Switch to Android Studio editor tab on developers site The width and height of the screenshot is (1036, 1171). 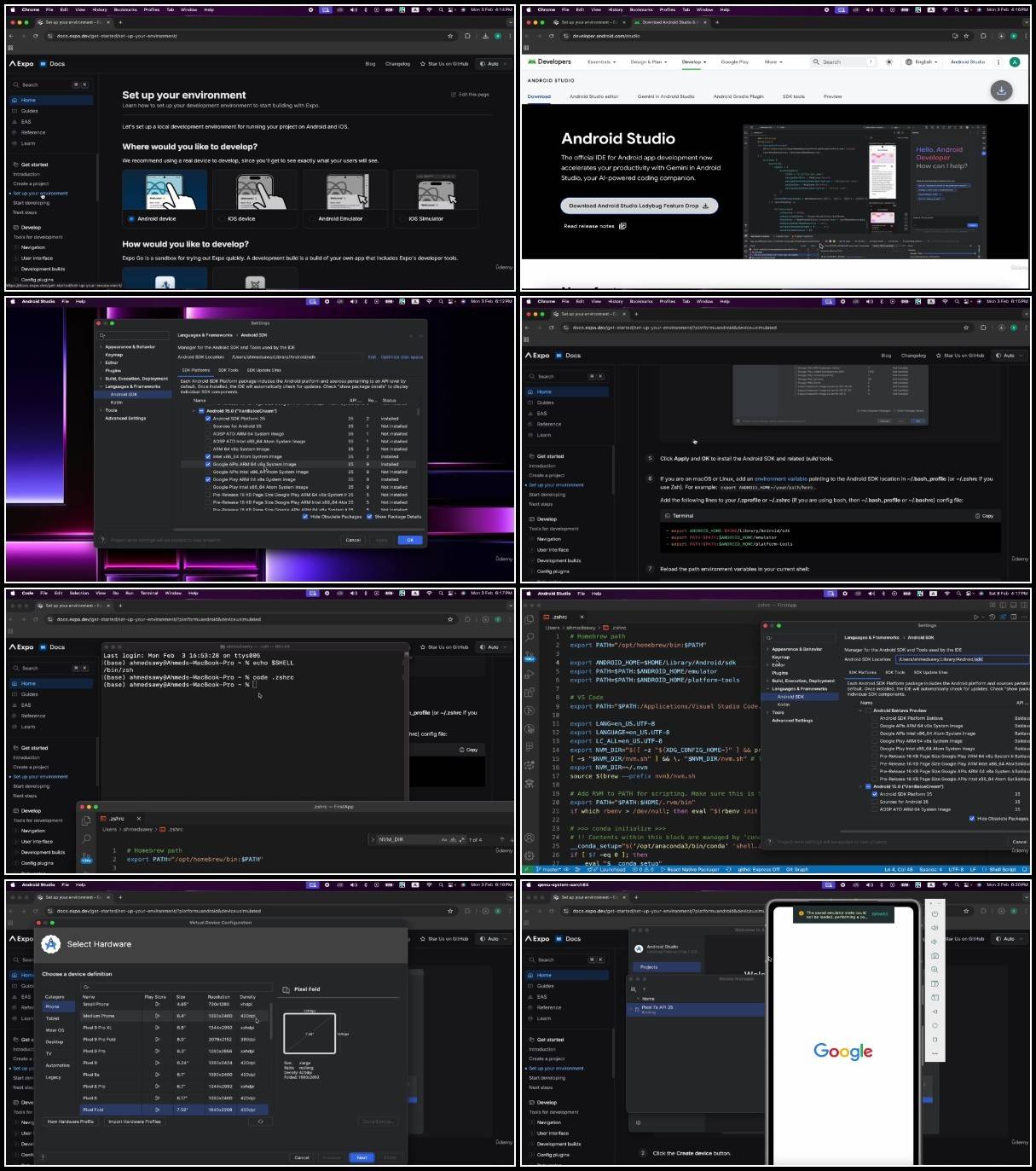click(x=593, y=96)
